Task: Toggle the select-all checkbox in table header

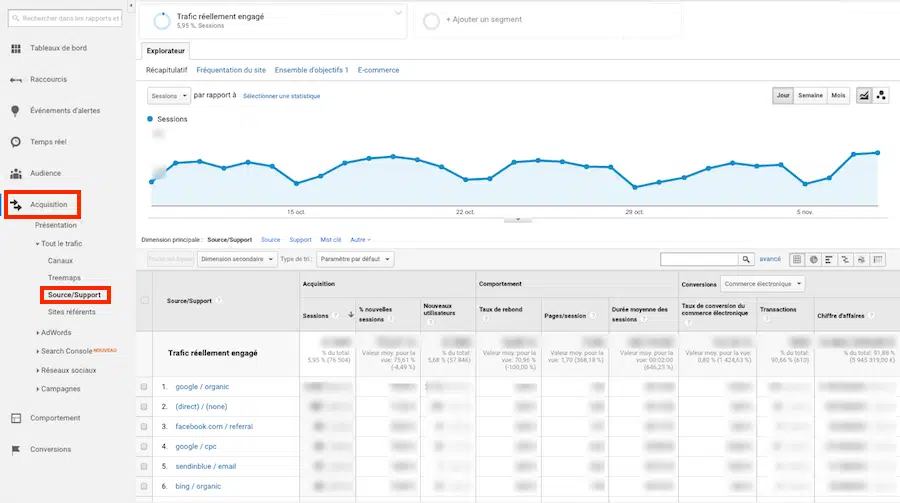Action: click(145, 300)
